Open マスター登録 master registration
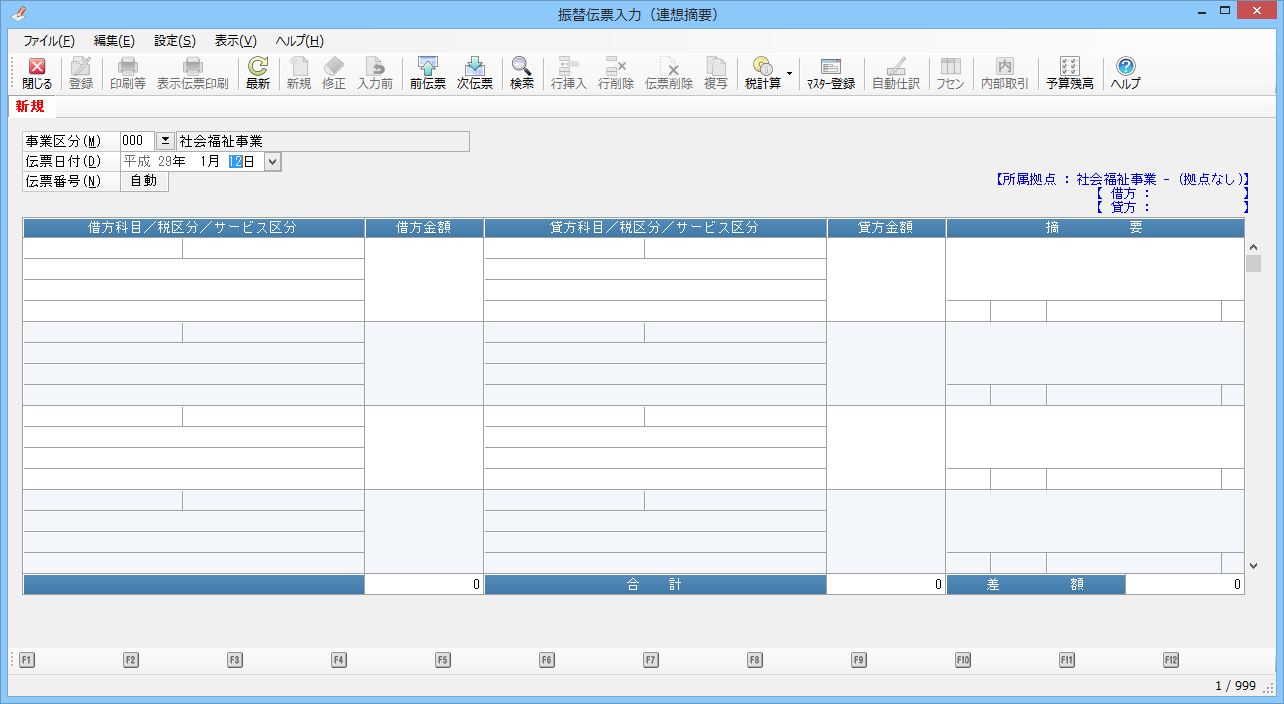Screen dimensions: 1284x704 pyautogui.click(x=830, y=74)
